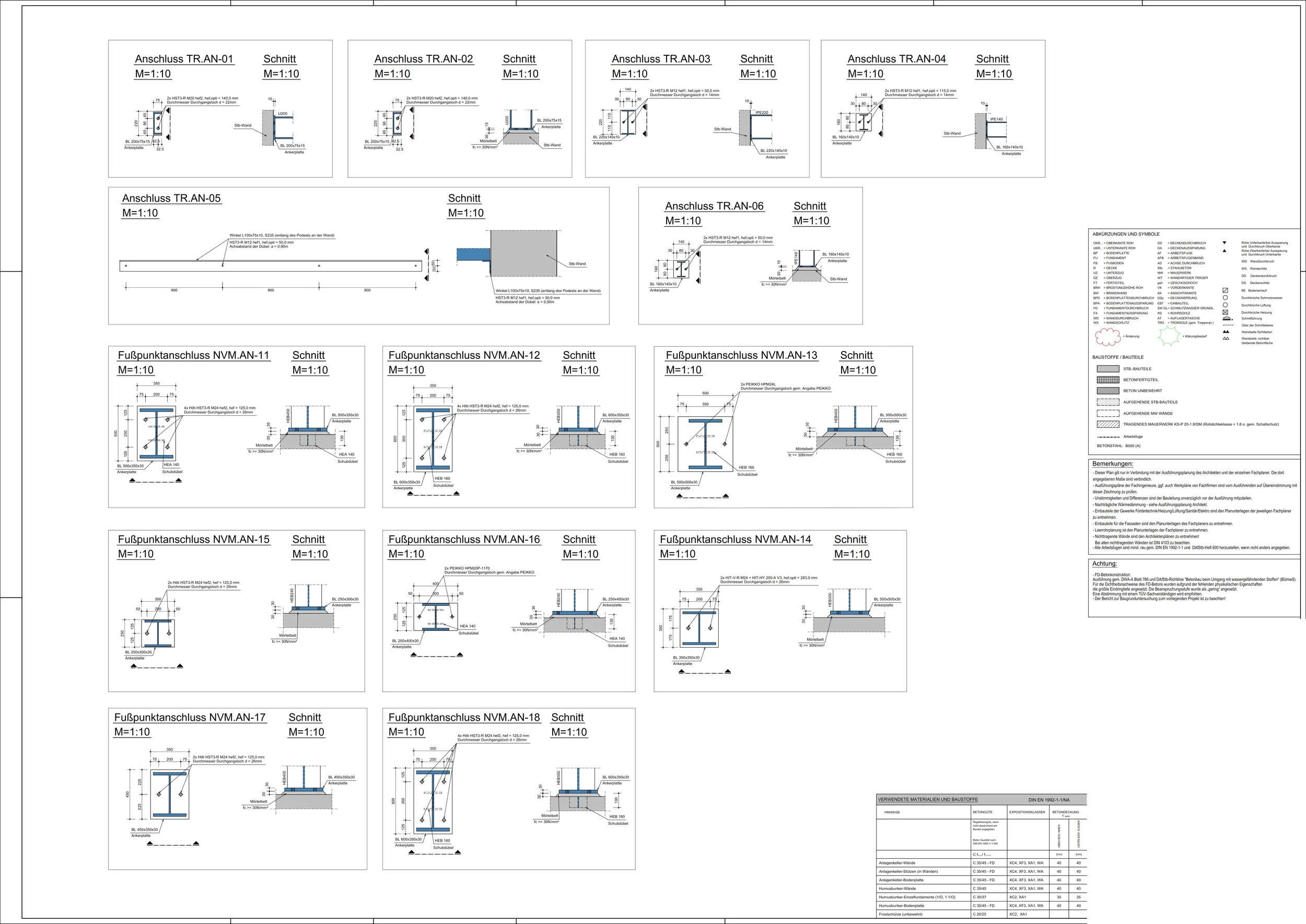Select the 'C 30/37' concrete grade cell
This screenshot has height=924, width=1306.
pos(981,897)
